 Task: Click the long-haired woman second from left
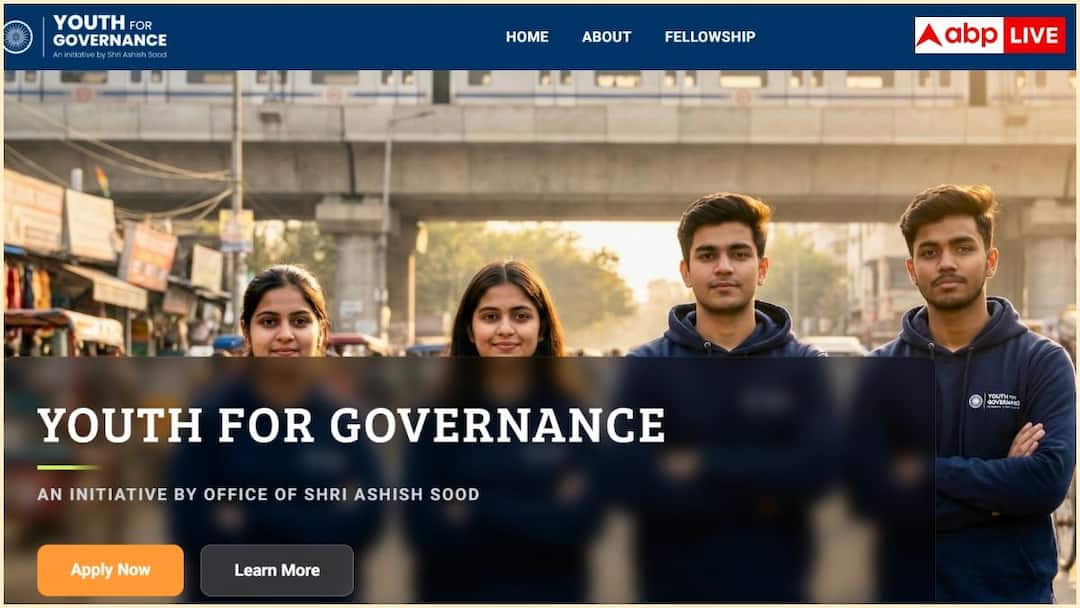click(x=507, y=310)
